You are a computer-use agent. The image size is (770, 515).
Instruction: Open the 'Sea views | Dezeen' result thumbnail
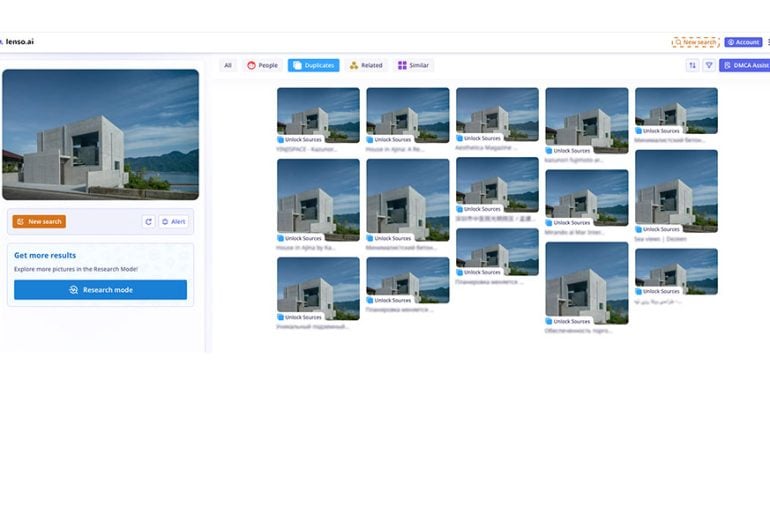pos(676,191)
